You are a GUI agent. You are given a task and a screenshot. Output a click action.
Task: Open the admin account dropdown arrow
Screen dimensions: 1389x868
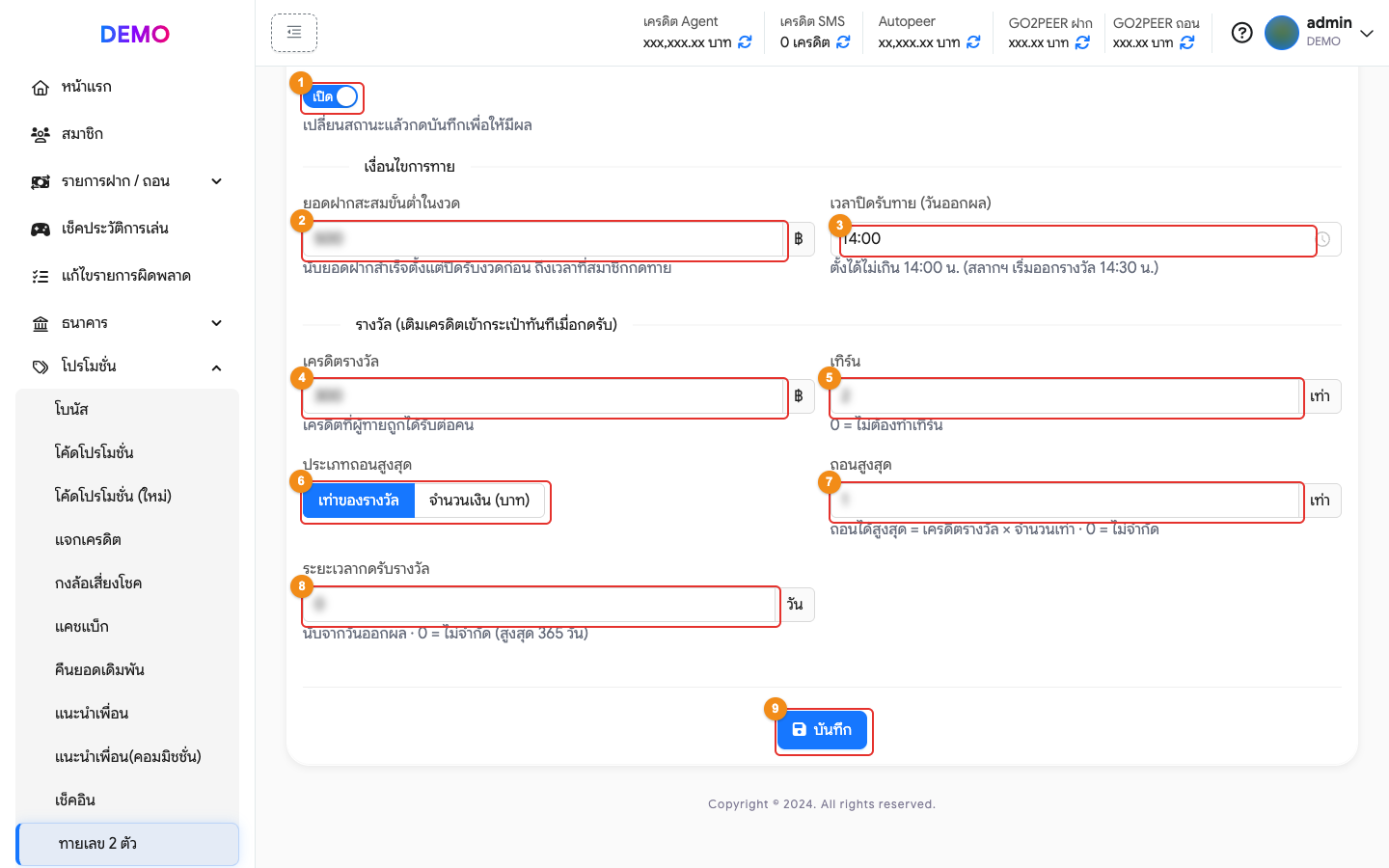pos(1367,33)
